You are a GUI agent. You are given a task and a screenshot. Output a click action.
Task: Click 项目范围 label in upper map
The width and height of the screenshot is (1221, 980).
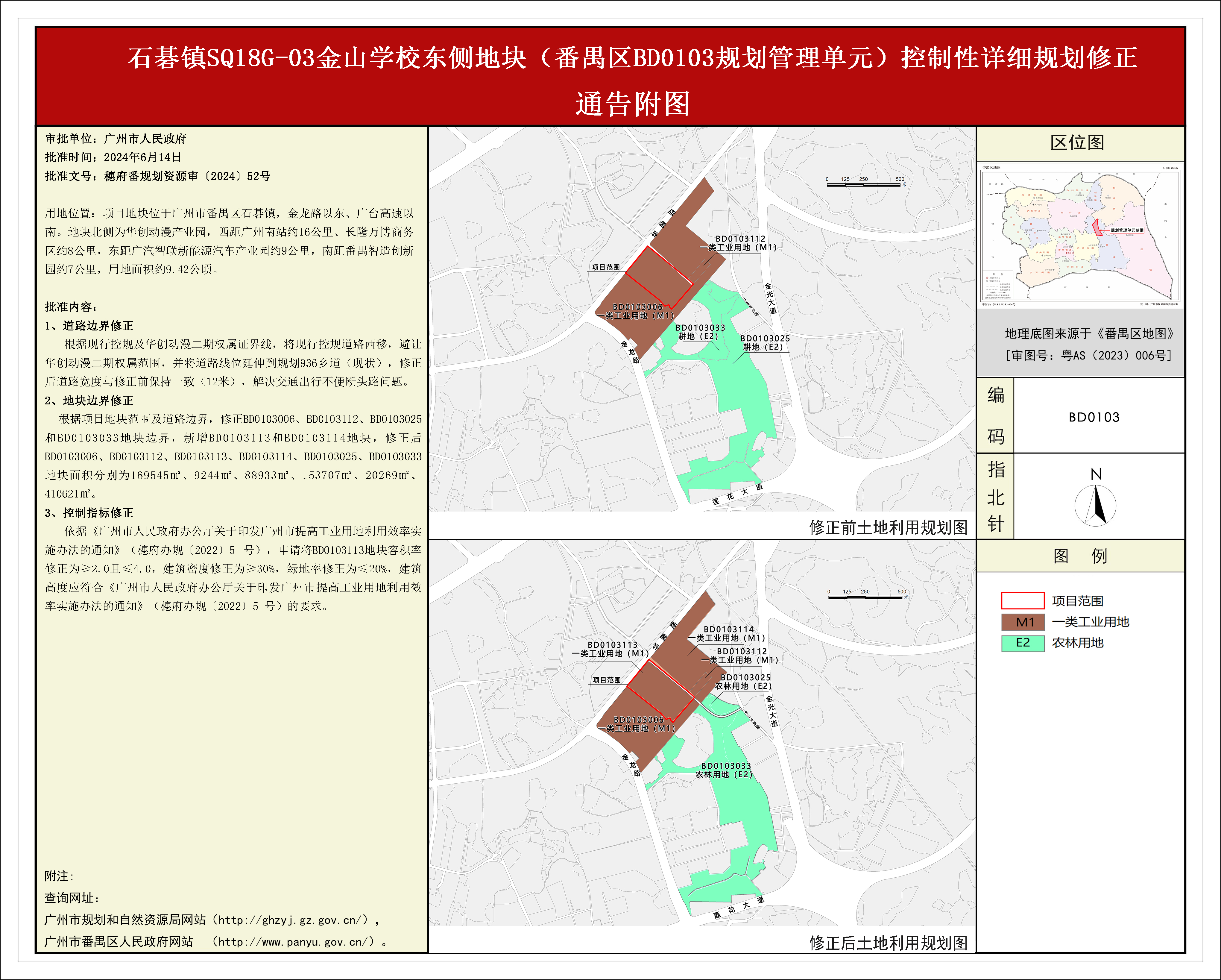[605, 267]
